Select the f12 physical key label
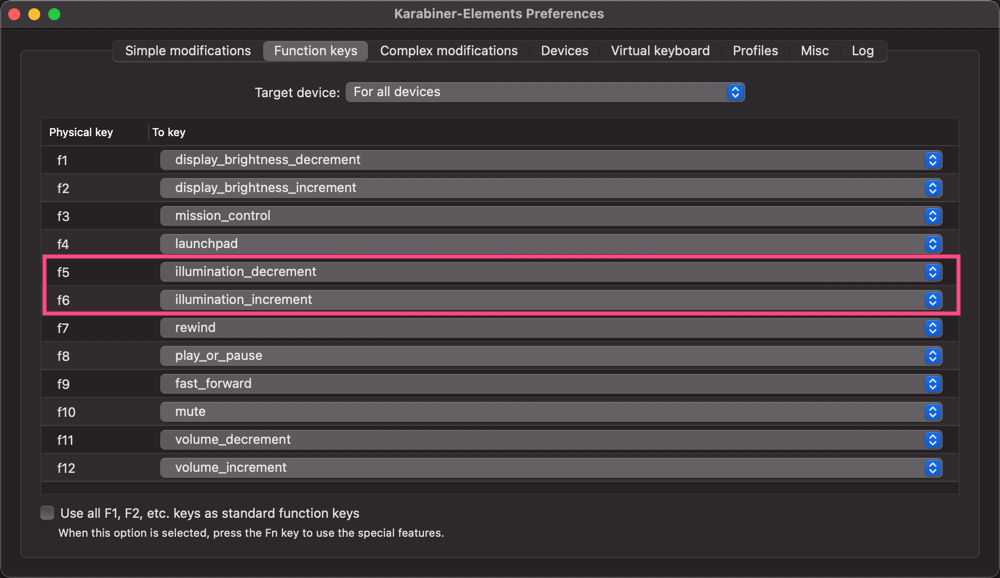The width and height of the screenshot is (1000, 578). pos(66,468)
